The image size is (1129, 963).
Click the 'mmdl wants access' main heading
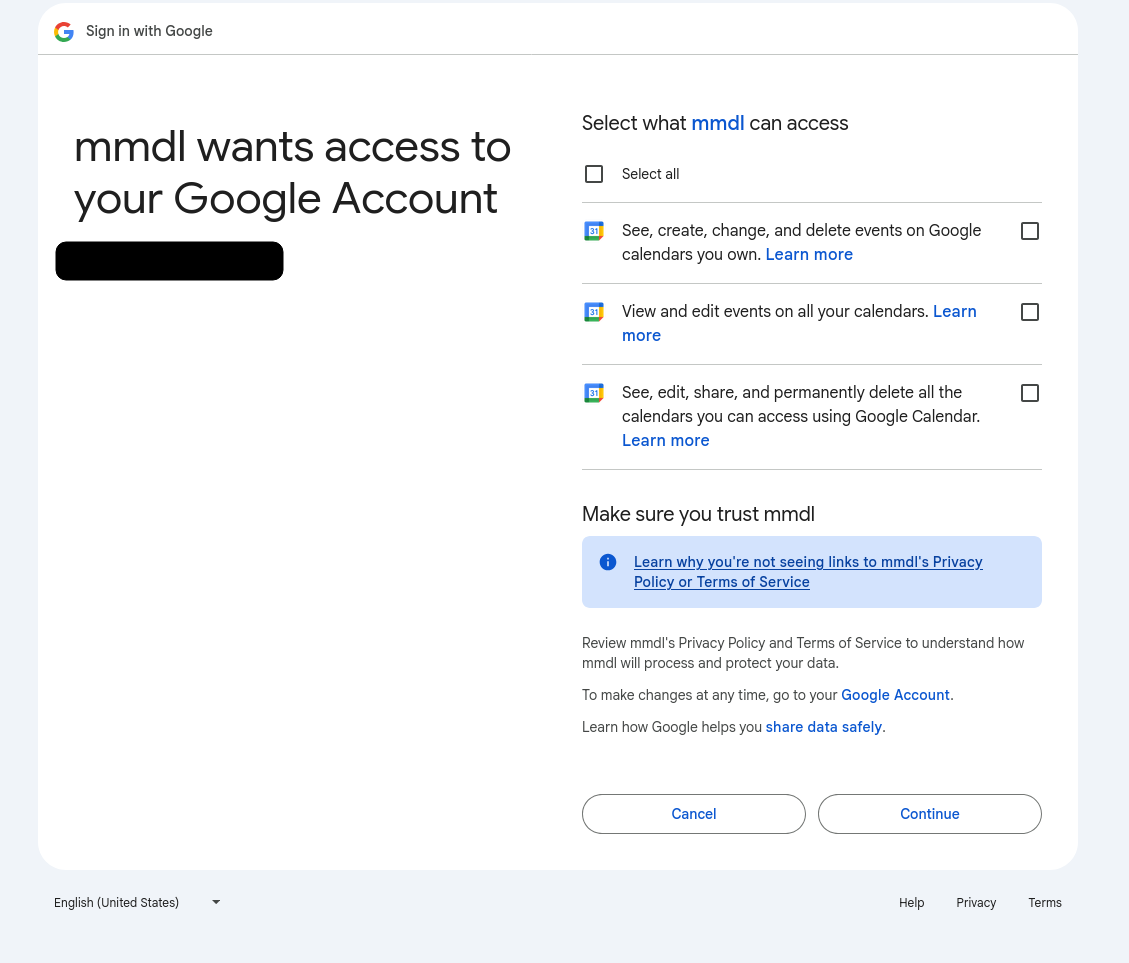(x=292, y=173)
